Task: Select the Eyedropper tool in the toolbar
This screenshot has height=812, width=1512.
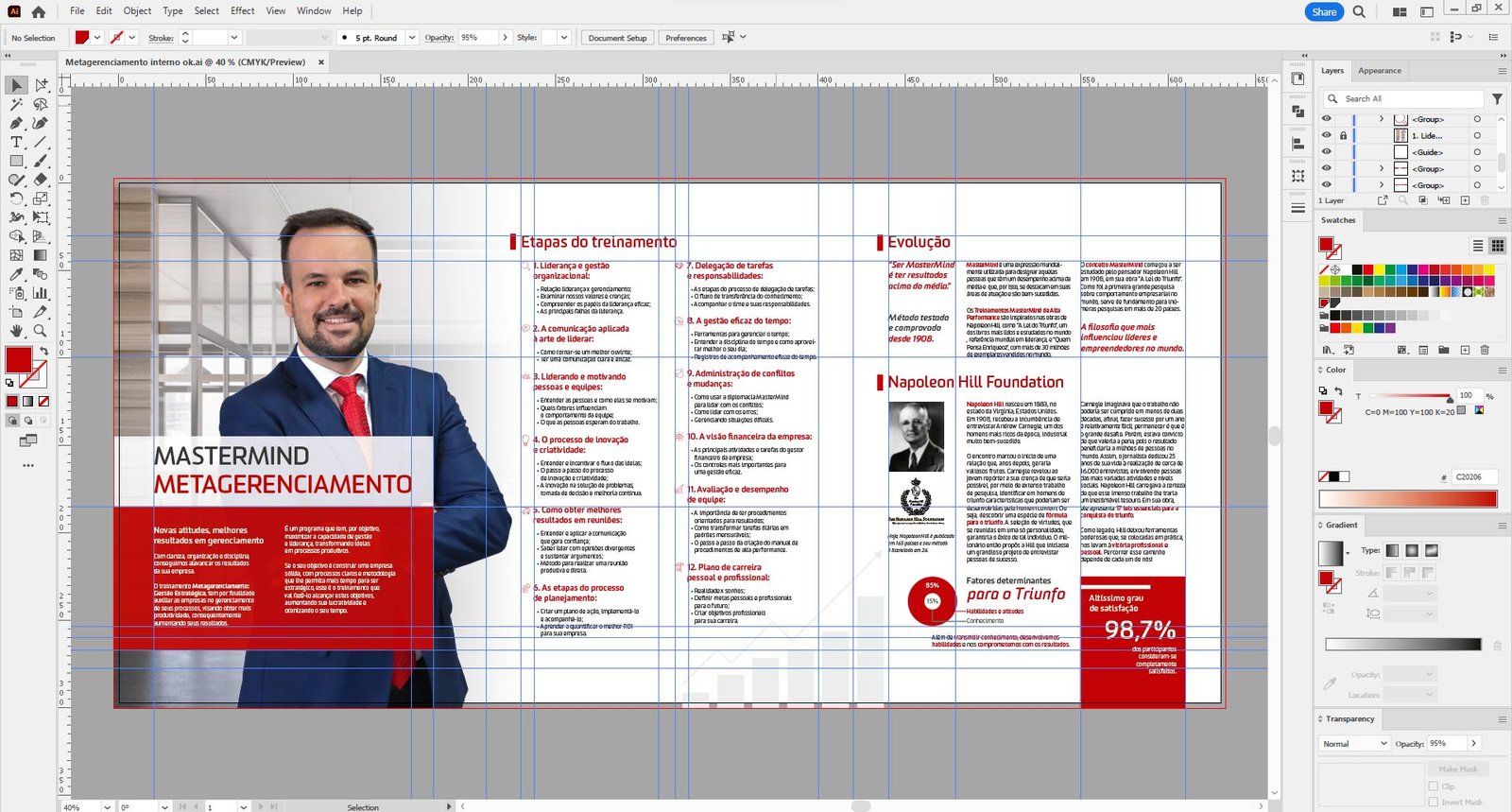Action: [x=17, y=274]
